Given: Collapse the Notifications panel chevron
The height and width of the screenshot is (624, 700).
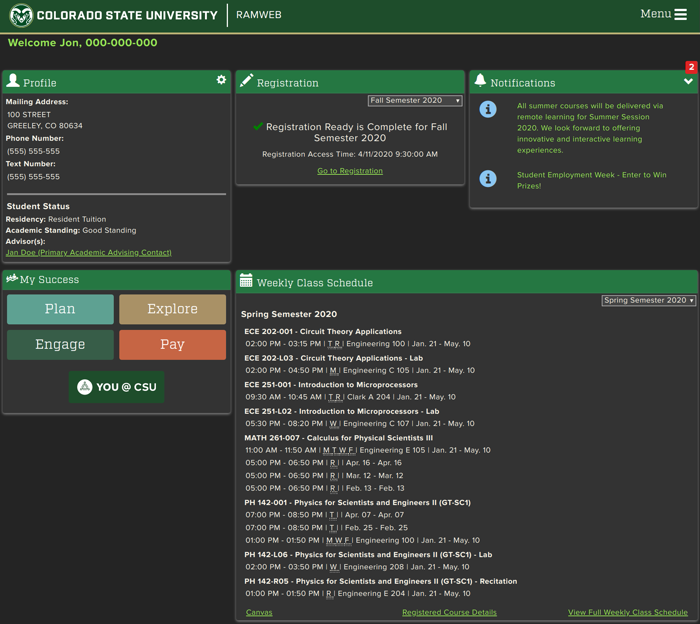Looking at the screenshot, I should 688,81.
